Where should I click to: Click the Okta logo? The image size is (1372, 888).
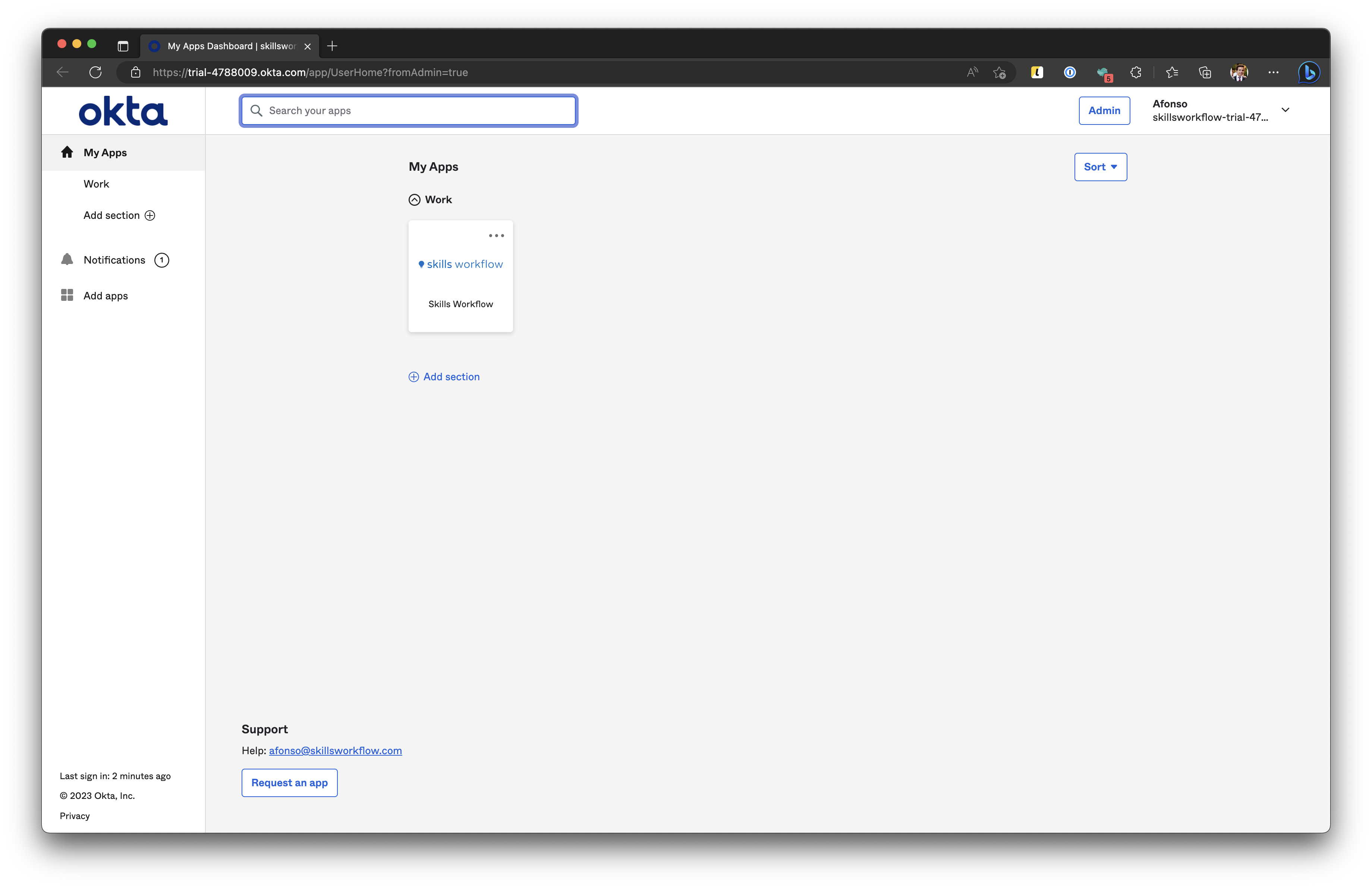[123, 111]
